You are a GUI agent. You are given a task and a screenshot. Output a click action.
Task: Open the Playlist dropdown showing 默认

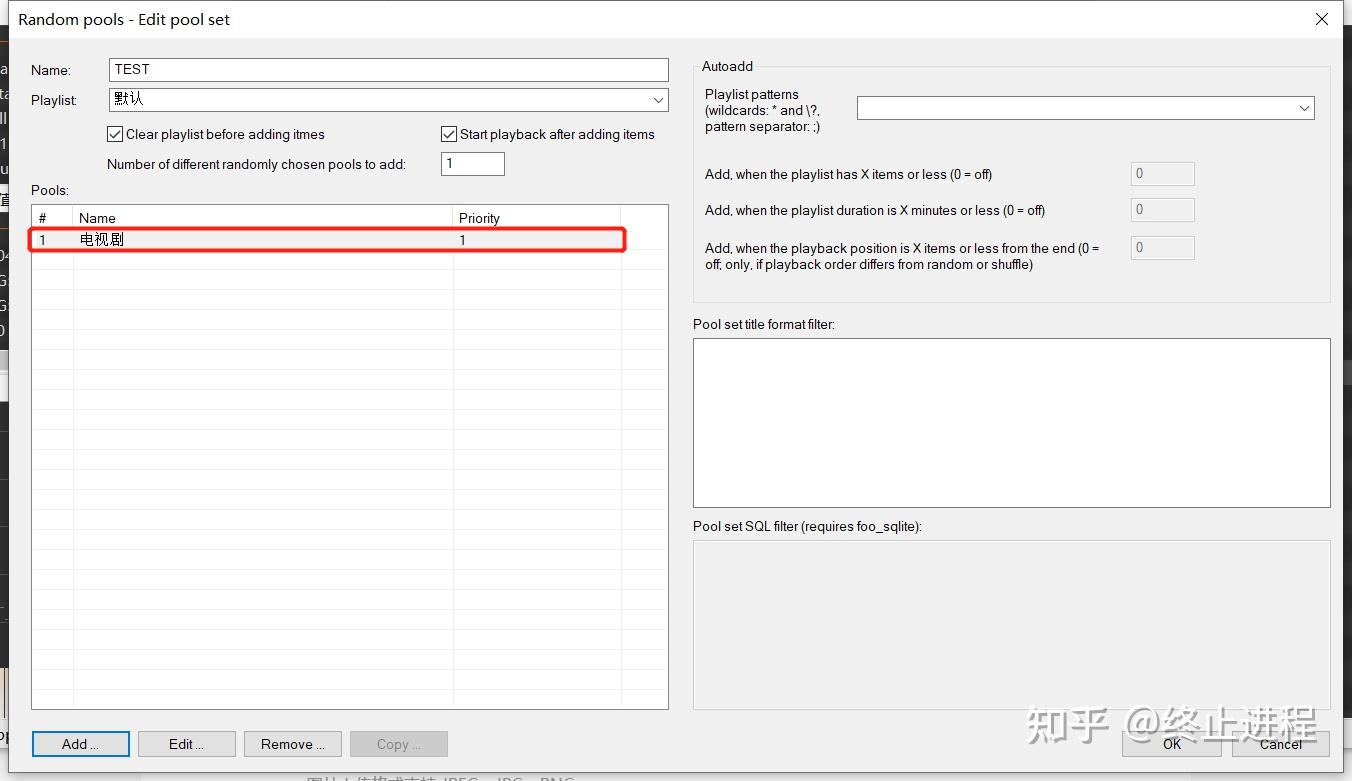point(388,99)
